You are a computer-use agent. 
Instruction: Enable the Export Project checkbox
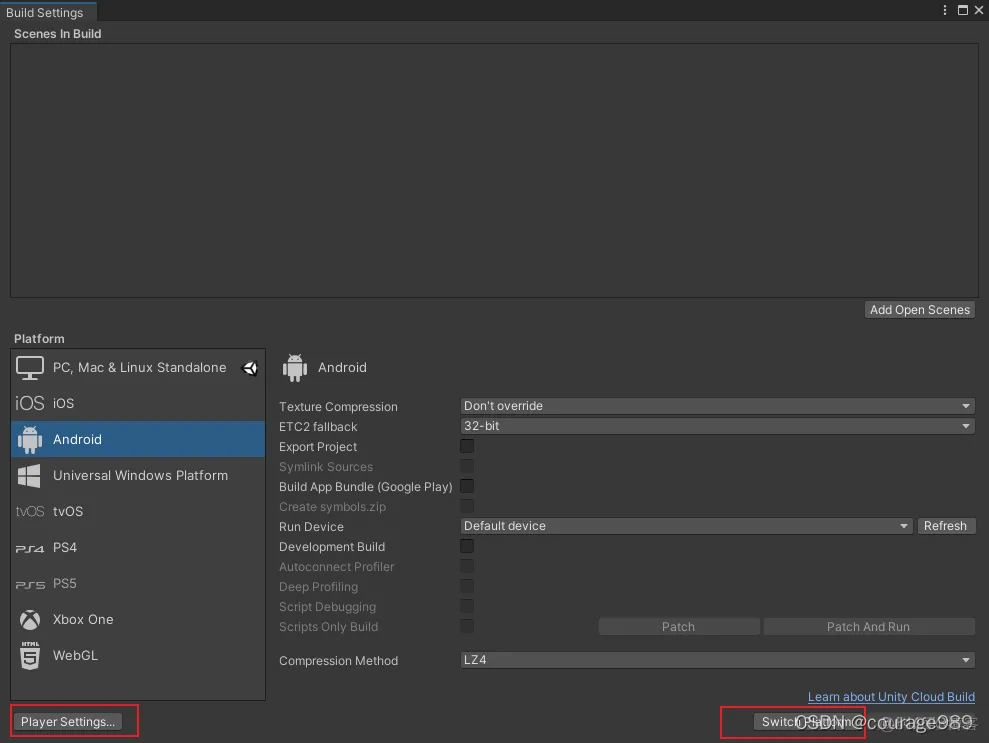coord(467,447)
